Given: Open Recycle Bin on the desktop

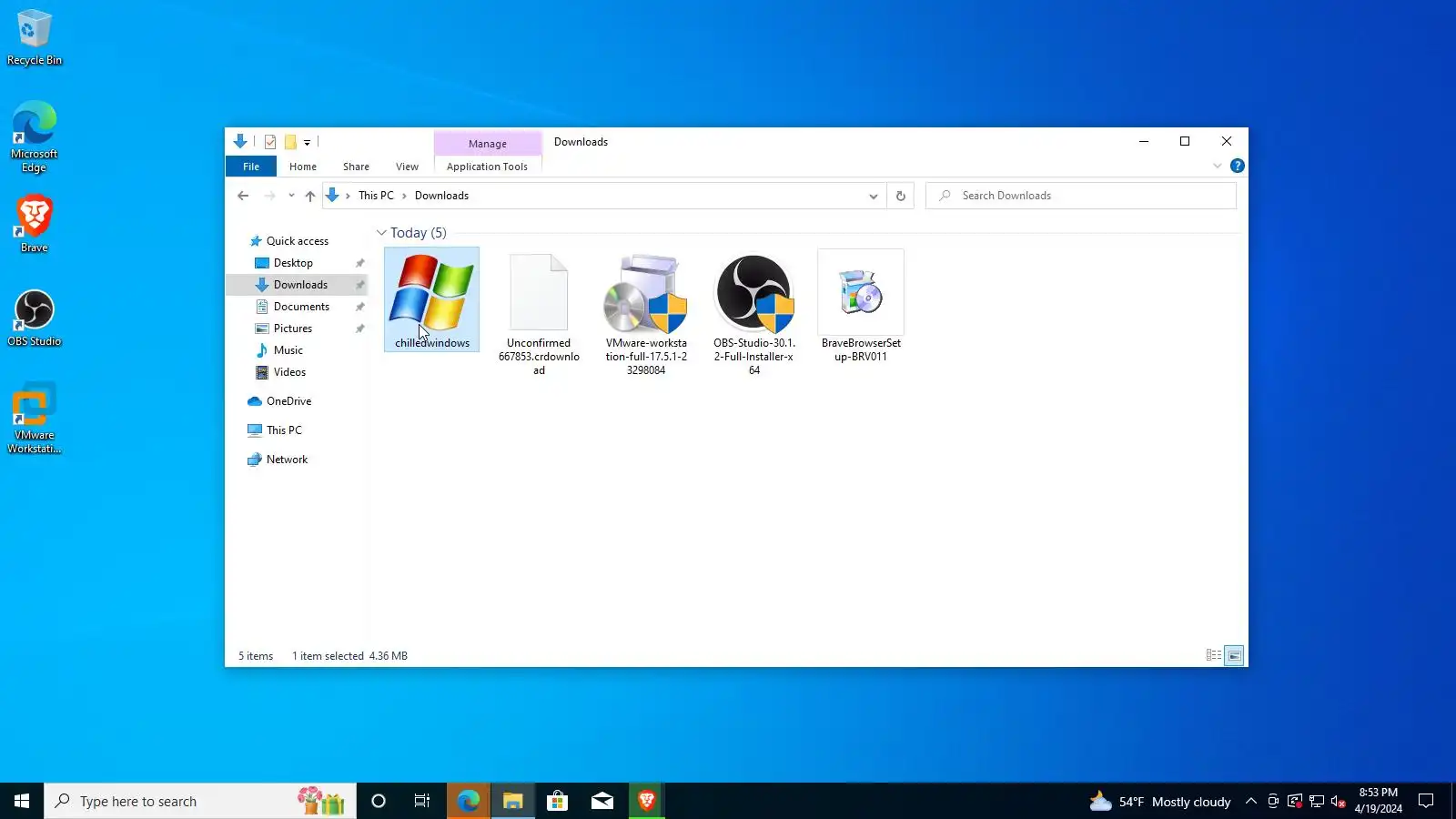Looking at the screenshot, I should (x=35, y=38).
